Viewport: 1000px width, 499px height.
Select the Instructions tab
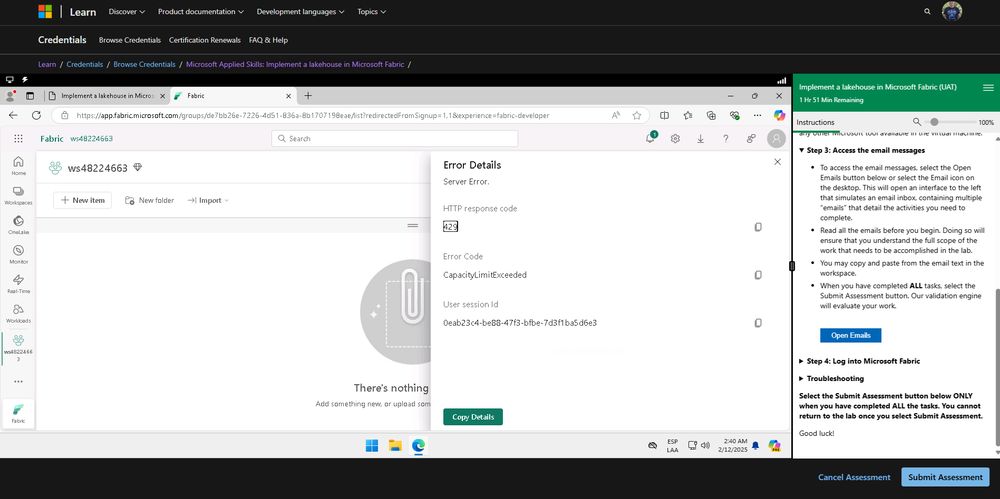tap(816, 122)
